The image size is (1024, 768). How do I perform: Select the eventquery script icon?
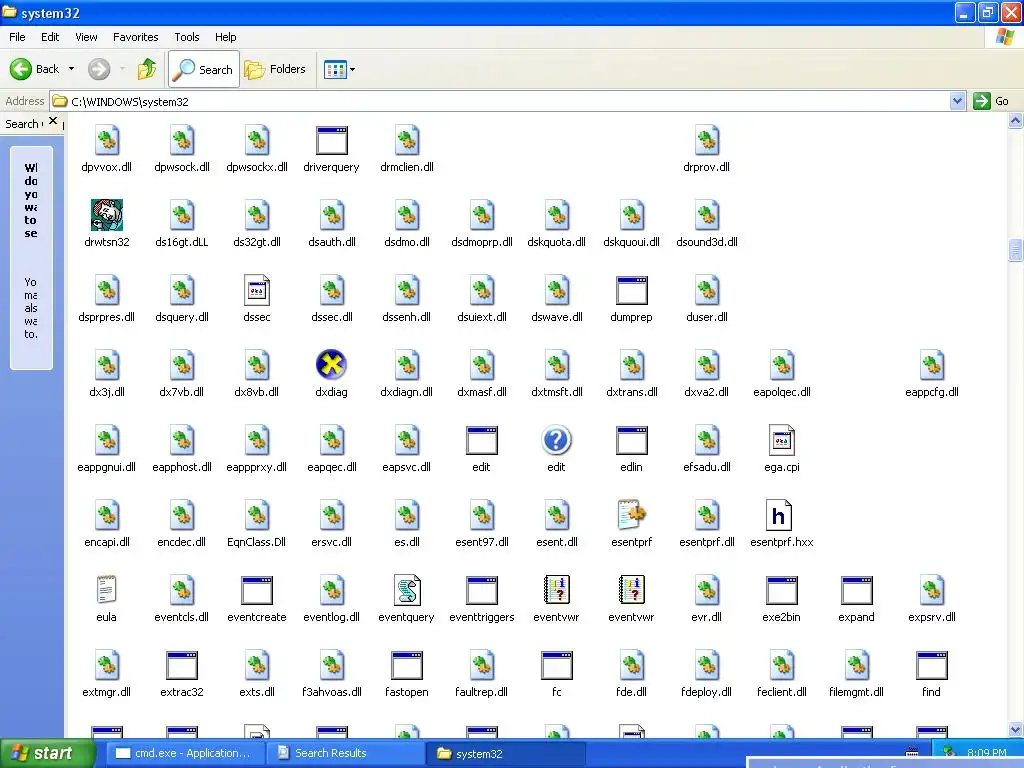(x=407, y=590)
